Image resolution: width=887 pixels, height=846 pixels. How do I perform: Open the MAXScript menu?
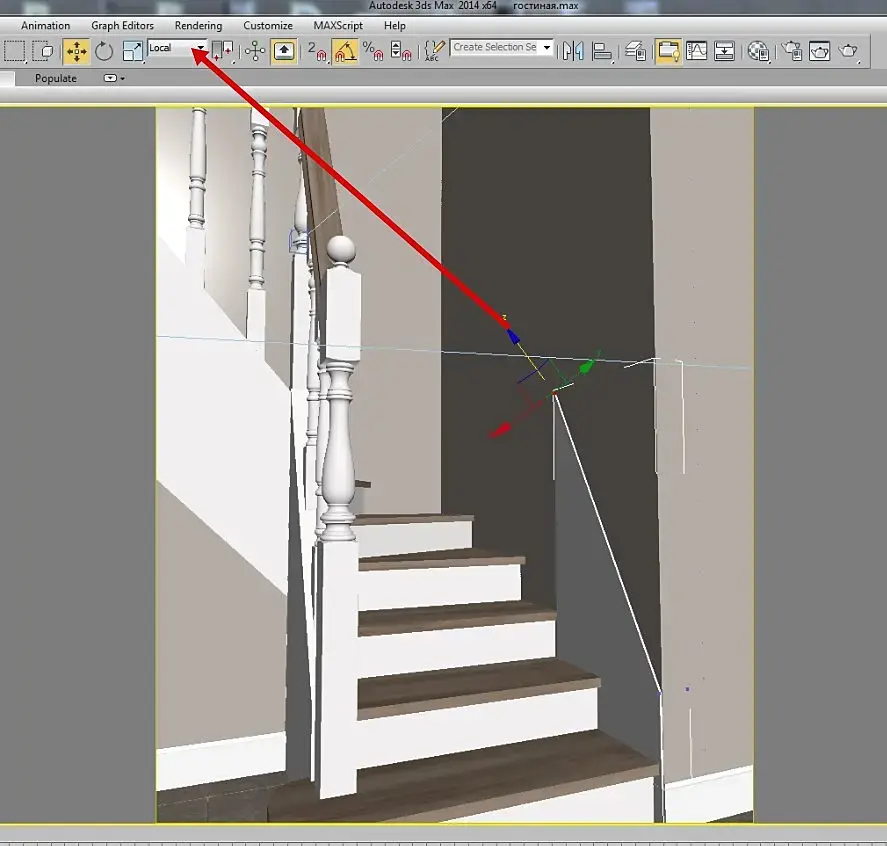pos(338,25)
